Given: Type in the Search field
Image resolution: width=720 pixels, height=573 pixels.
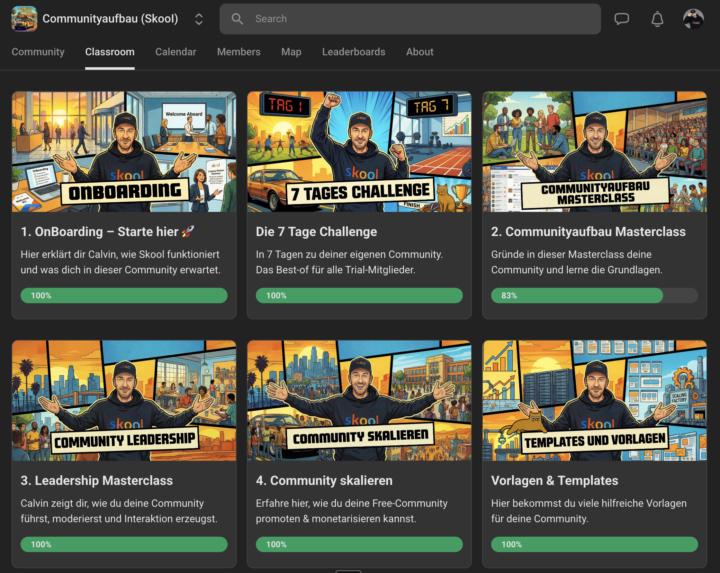Looking at the screenshot, I should 420,19.
